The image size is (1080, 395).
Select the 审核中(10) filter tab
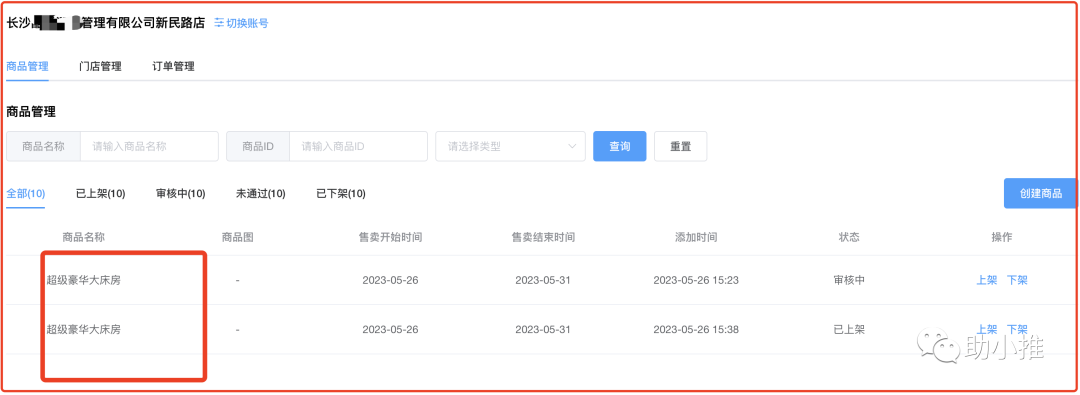tap(180, 194)
